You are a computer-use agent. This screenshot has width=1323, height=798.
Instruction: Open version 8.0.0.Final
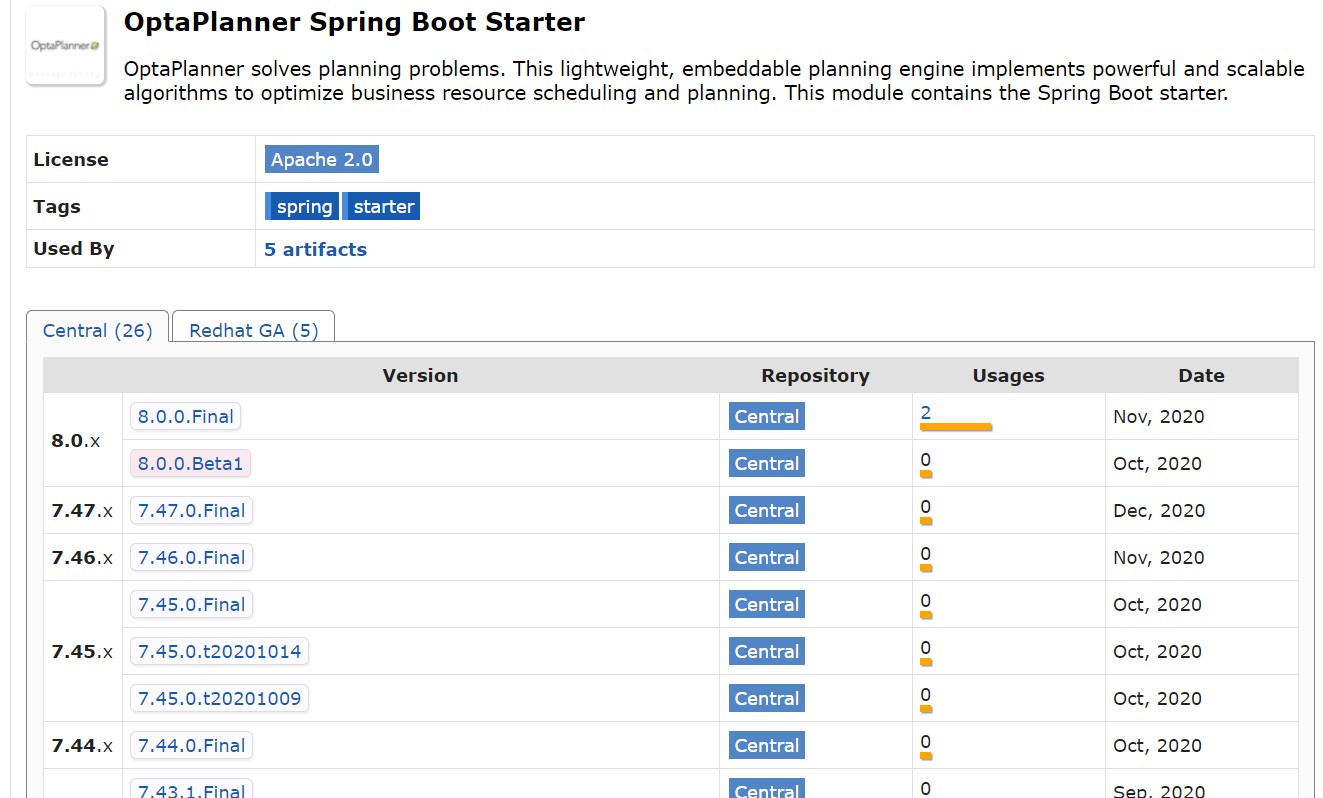pyautogui.click(x=186, y=416)
